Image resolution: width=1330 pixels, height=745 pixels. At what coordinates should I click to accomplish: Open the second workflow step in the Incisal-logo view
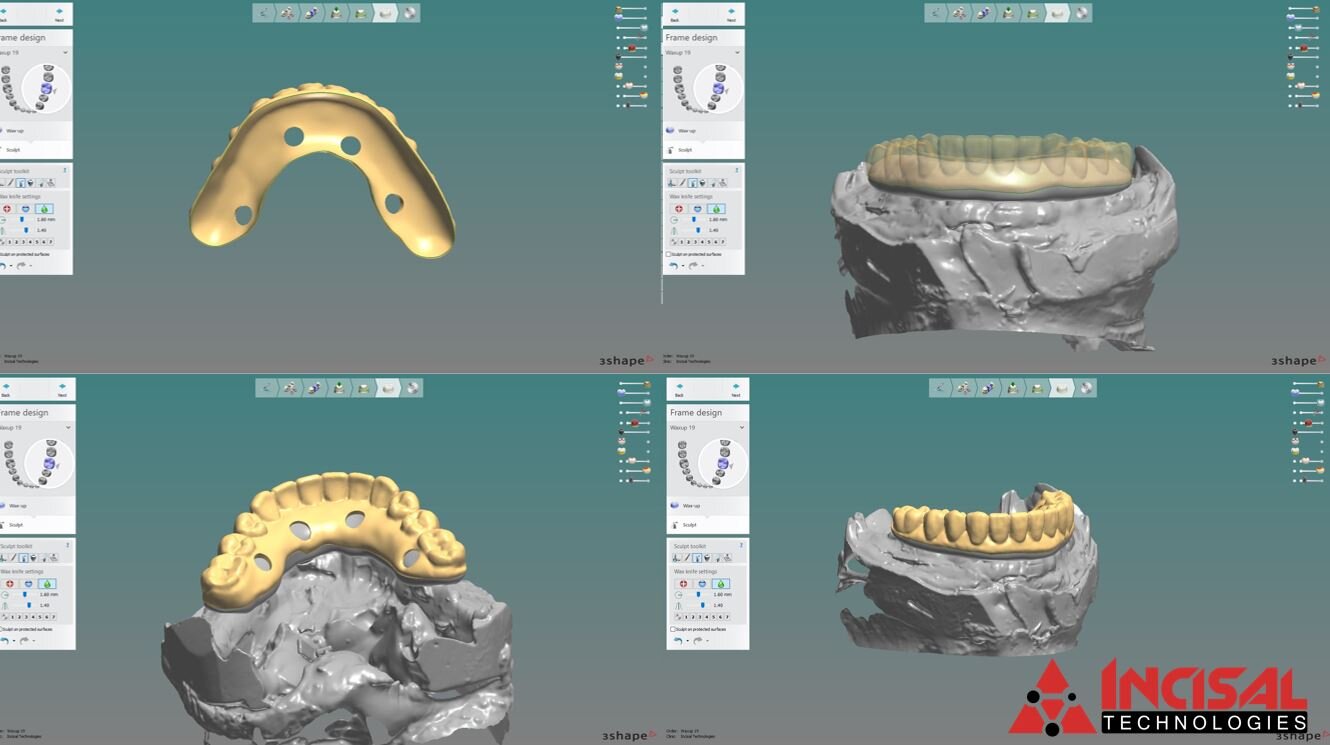click(965, 387)
